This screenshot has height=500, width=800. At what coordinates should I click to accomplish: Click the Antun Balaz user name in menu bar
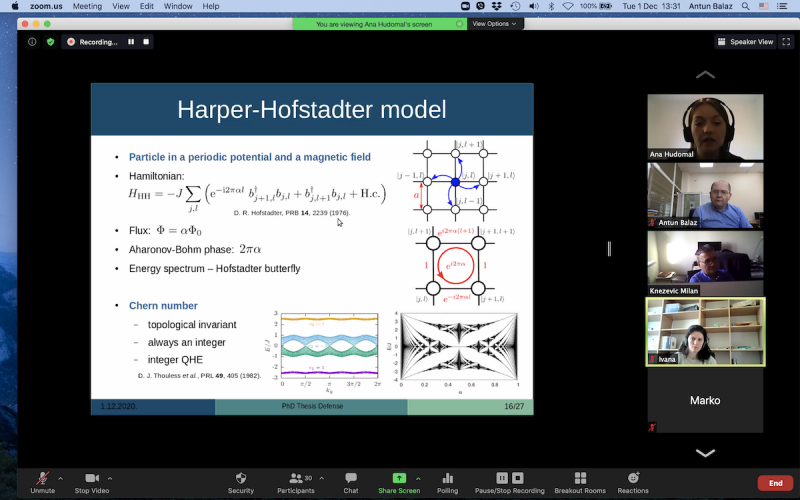tap(711, 6)
